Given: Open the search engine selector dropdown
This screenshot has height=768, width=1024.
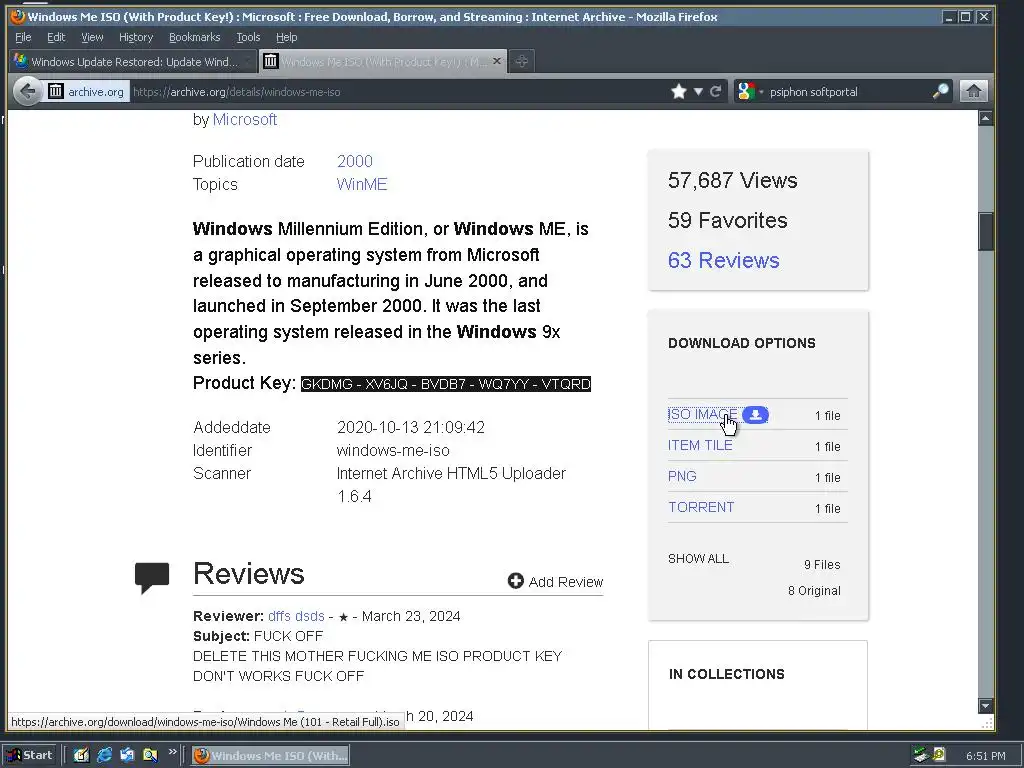Looking at the screenshot, I should click(750, 91).
